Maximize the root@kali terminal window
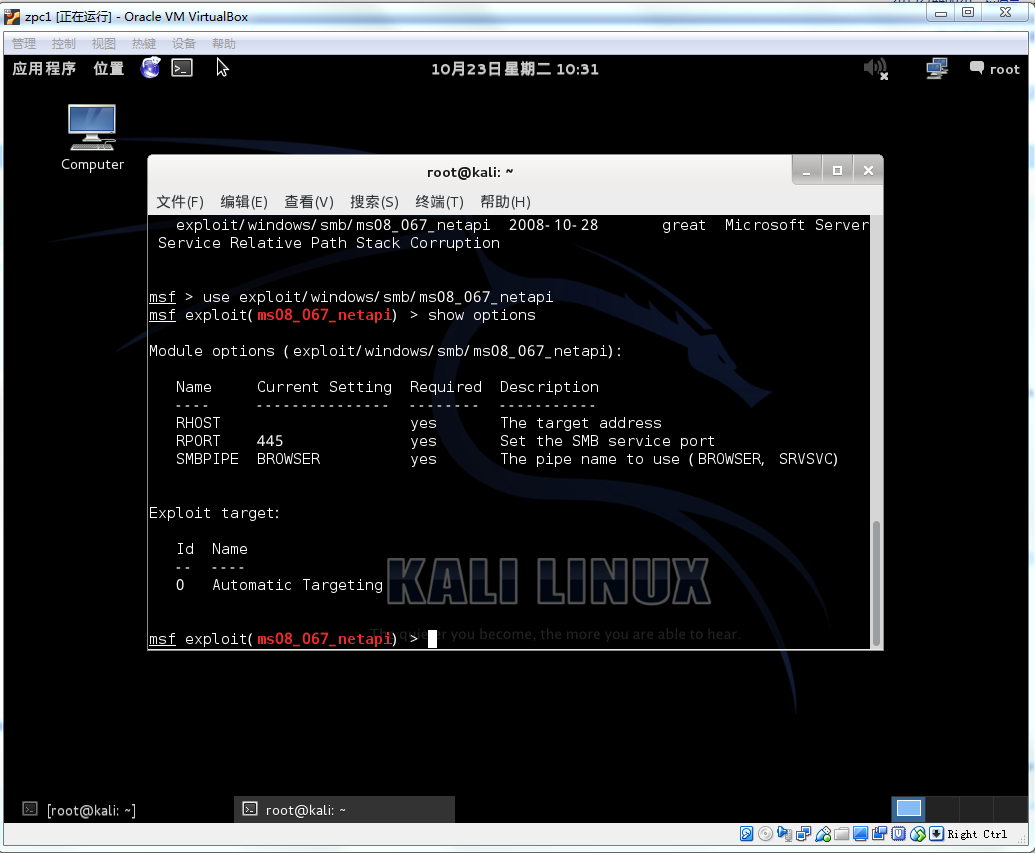Screen dimensions: 1035x853 [x=837, y=171]
